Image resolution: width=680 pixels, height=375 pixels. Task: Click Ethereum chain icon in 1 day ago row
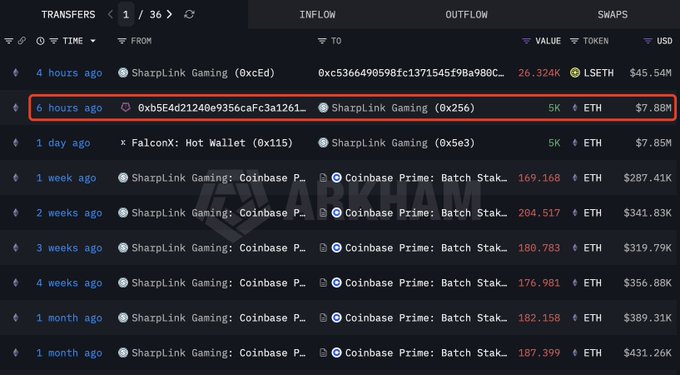(x=16, y=143)
